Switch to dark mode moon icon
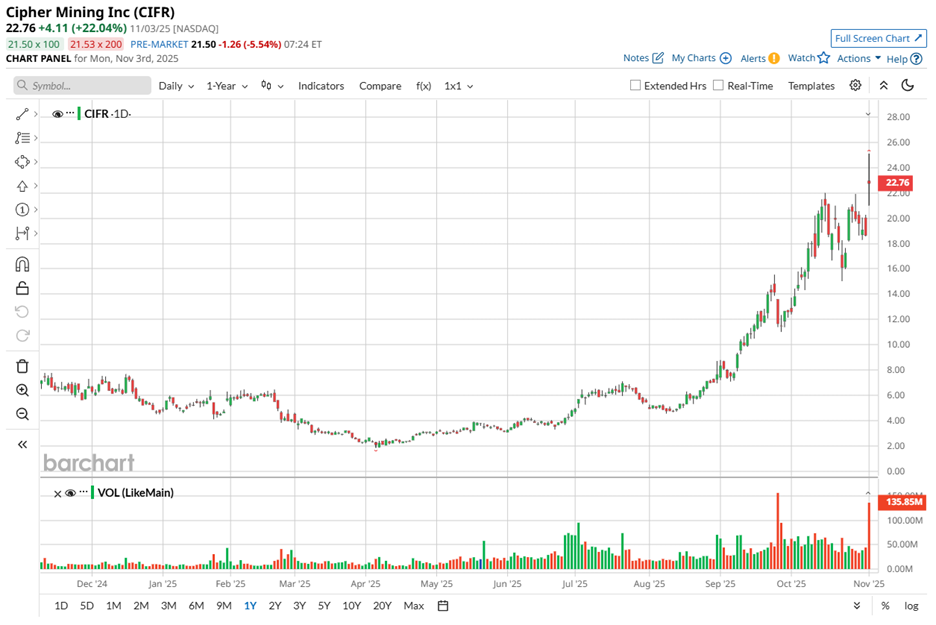936x625 pixels. [907, 85]
